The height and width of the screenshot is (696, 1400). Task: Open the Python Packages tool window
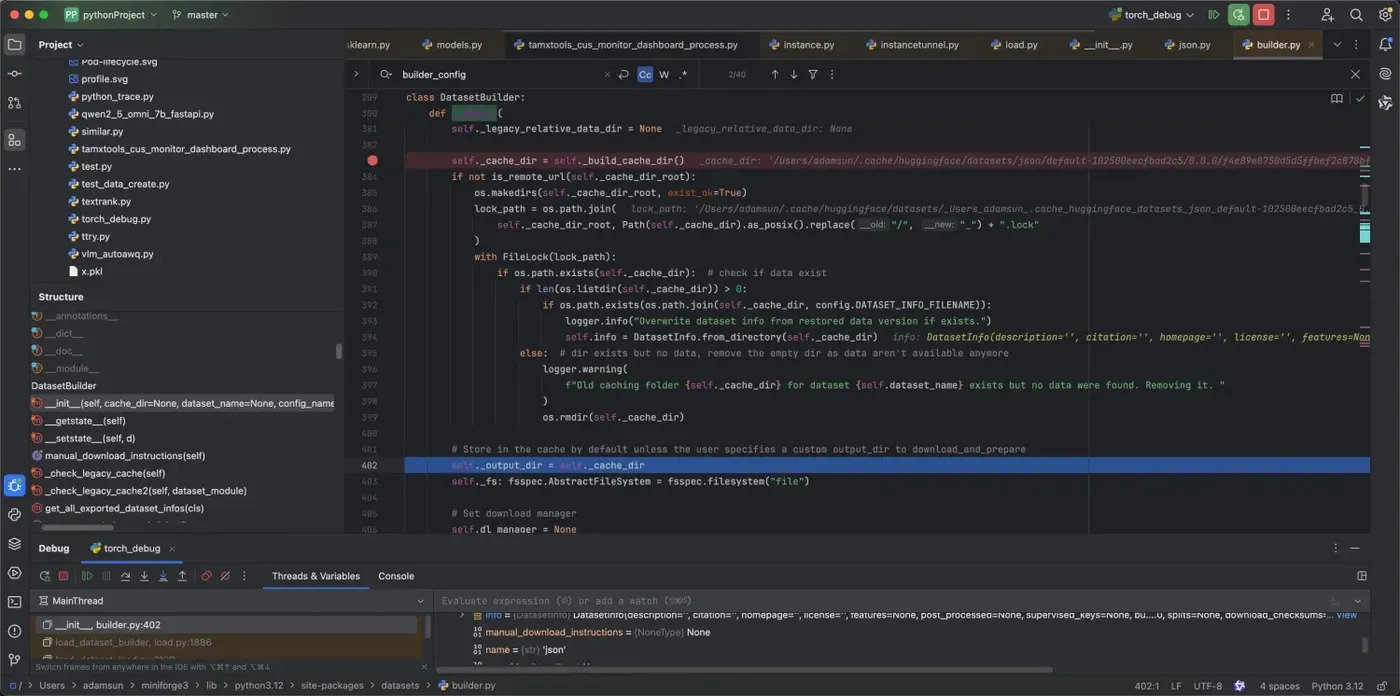[x=14, y=515]
